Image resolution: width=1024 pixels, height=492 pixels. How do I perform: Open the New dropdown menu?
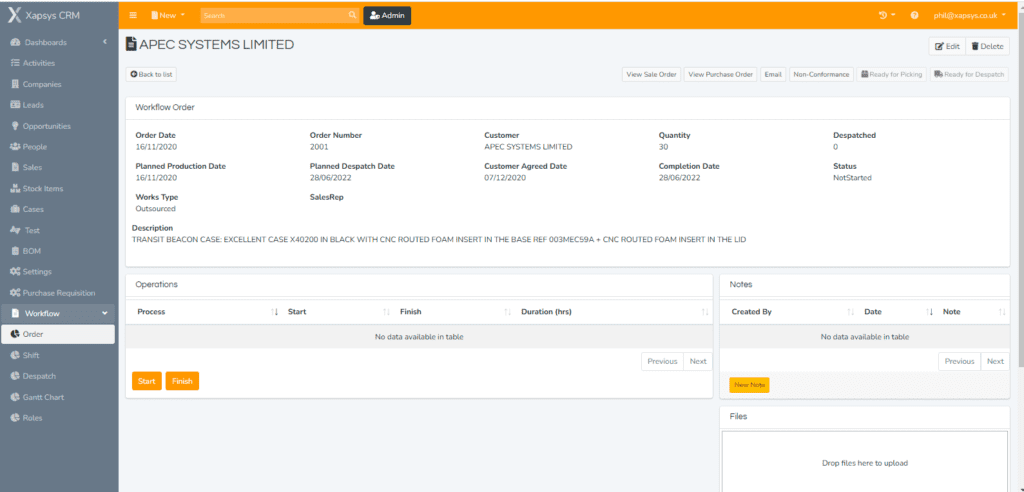168,15
